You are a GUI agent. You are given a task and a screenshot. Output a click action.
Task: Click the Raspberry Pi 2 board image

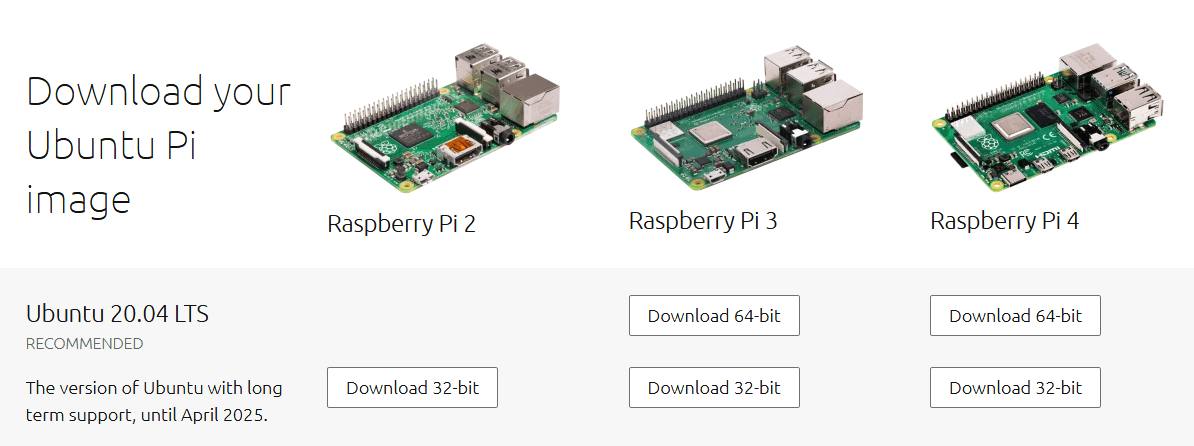click(x=445, y=118)
